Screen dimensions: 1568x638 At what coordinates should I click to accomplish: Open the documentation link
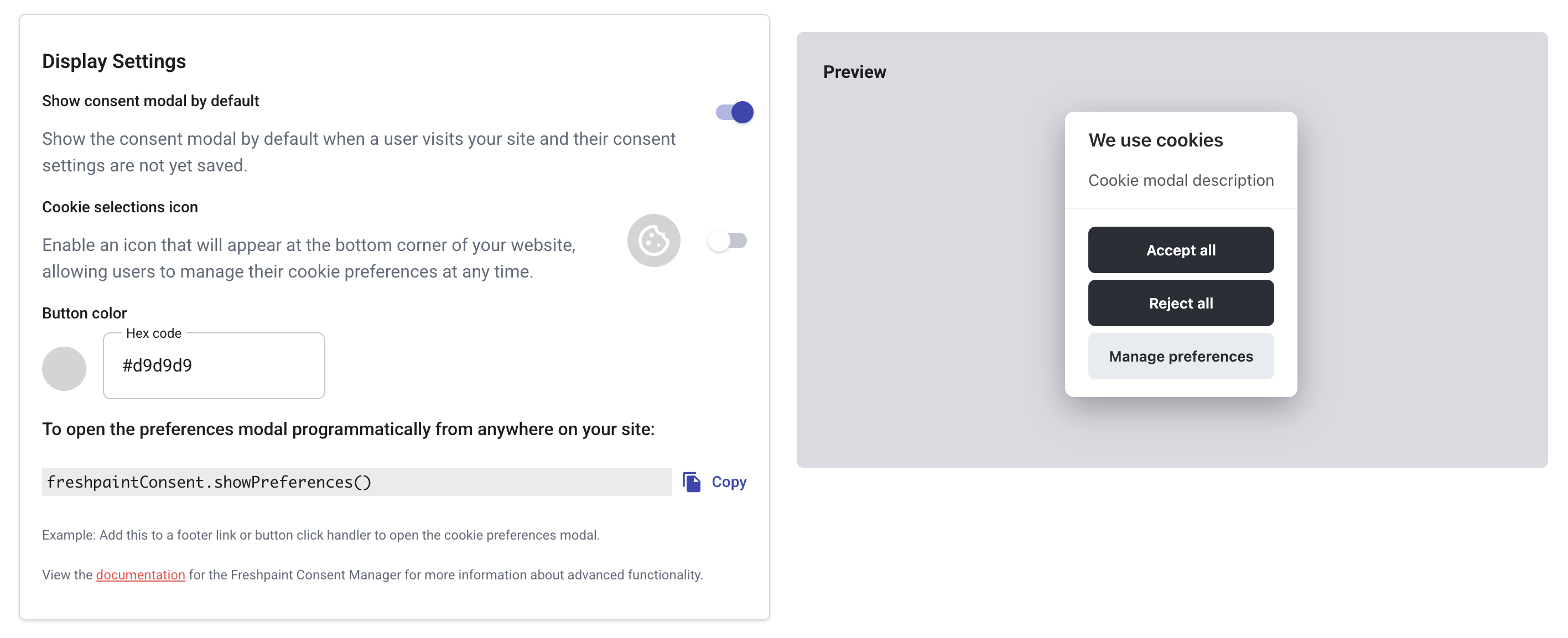[x=140, y=575]
